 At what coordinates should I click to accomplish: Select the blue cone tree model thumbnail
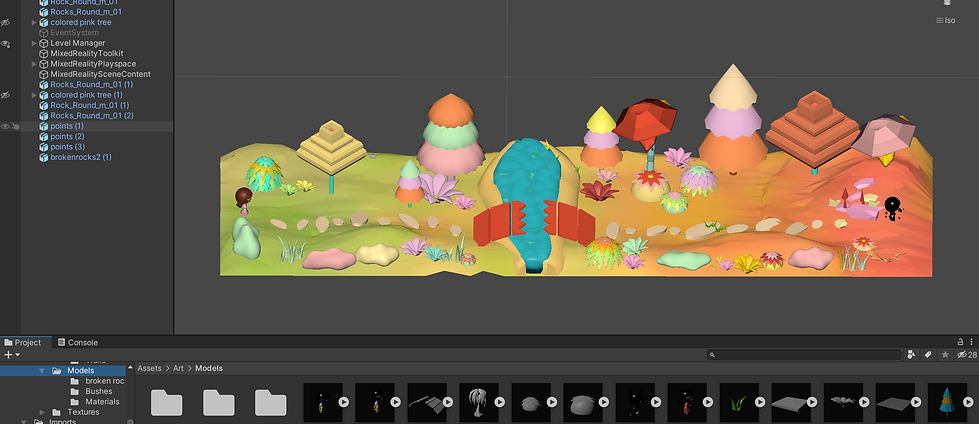coord(947,402)
